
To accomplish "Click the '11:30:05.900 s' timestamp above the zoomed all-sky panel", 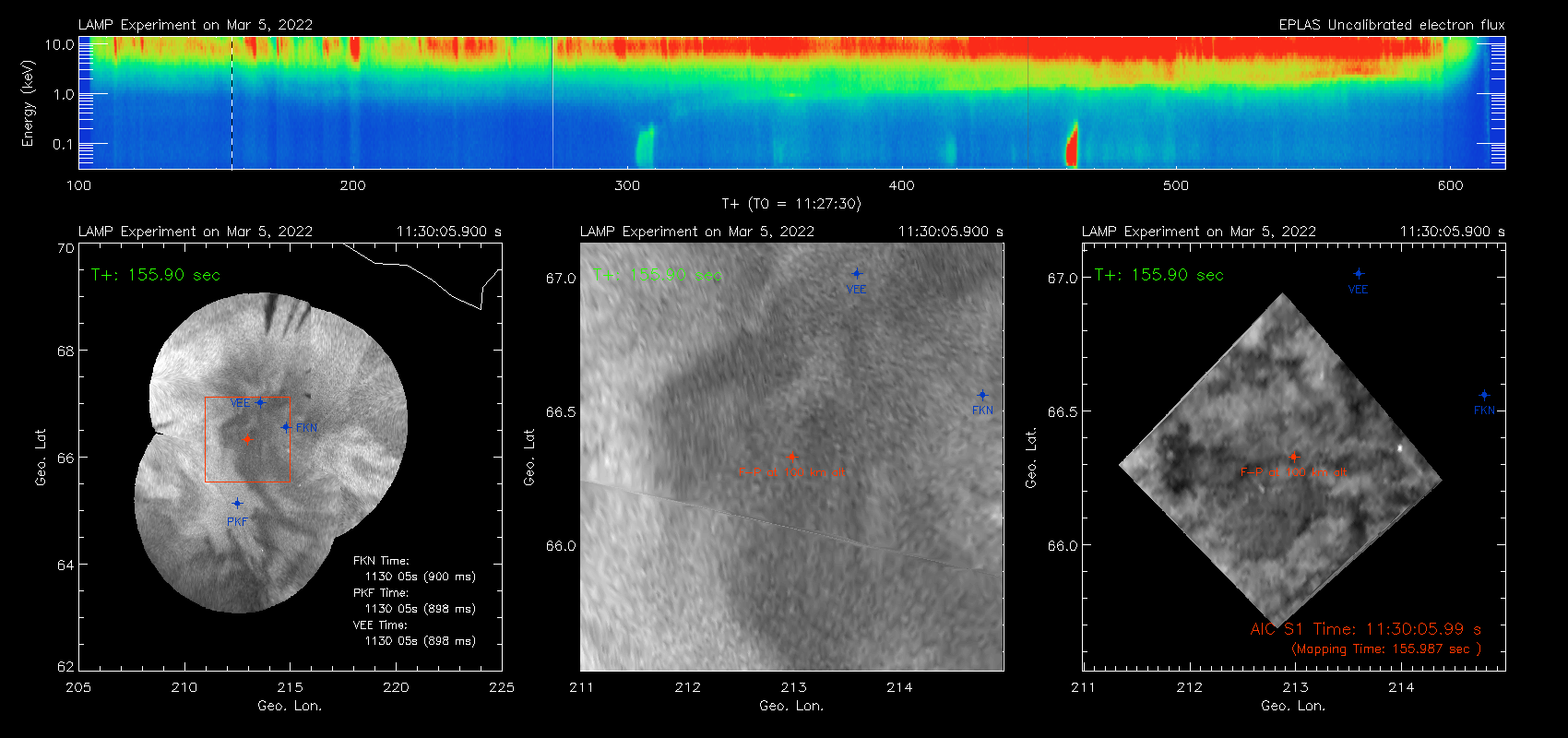I will click(951, 232).
